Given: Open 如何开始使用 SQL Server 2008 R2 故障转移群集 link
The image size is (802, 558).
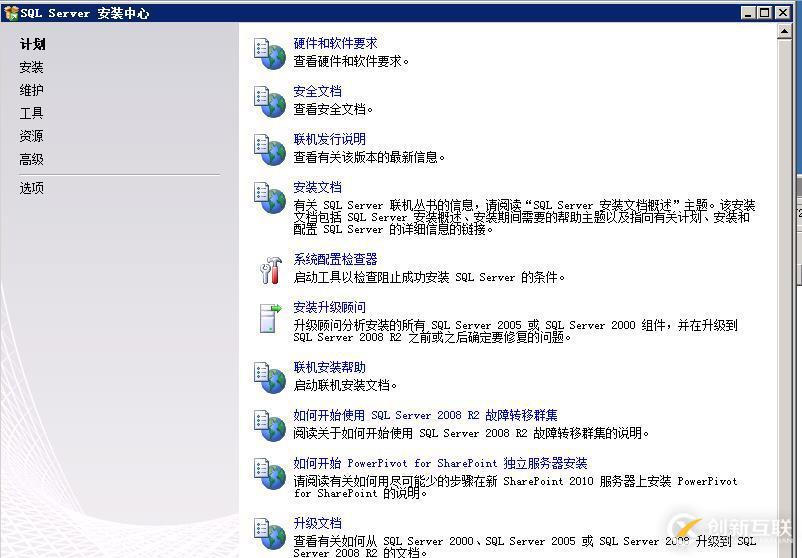Looking at the screenshot, I should click(425, 415).
